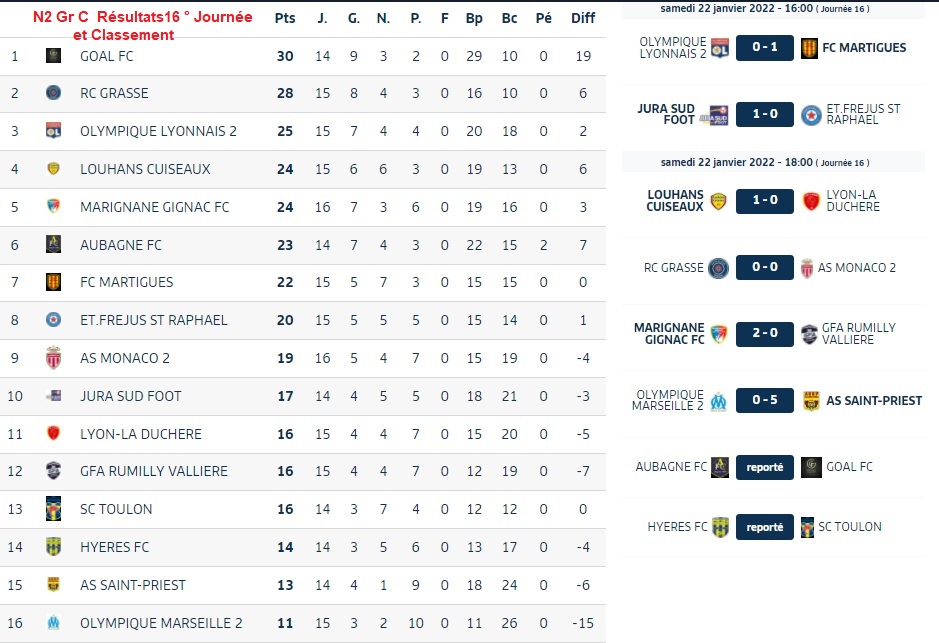This screenshot has height=643, width=939.
Task: Click AS Saint-Priest crest in results panel
Action: (x=812, y=401)
